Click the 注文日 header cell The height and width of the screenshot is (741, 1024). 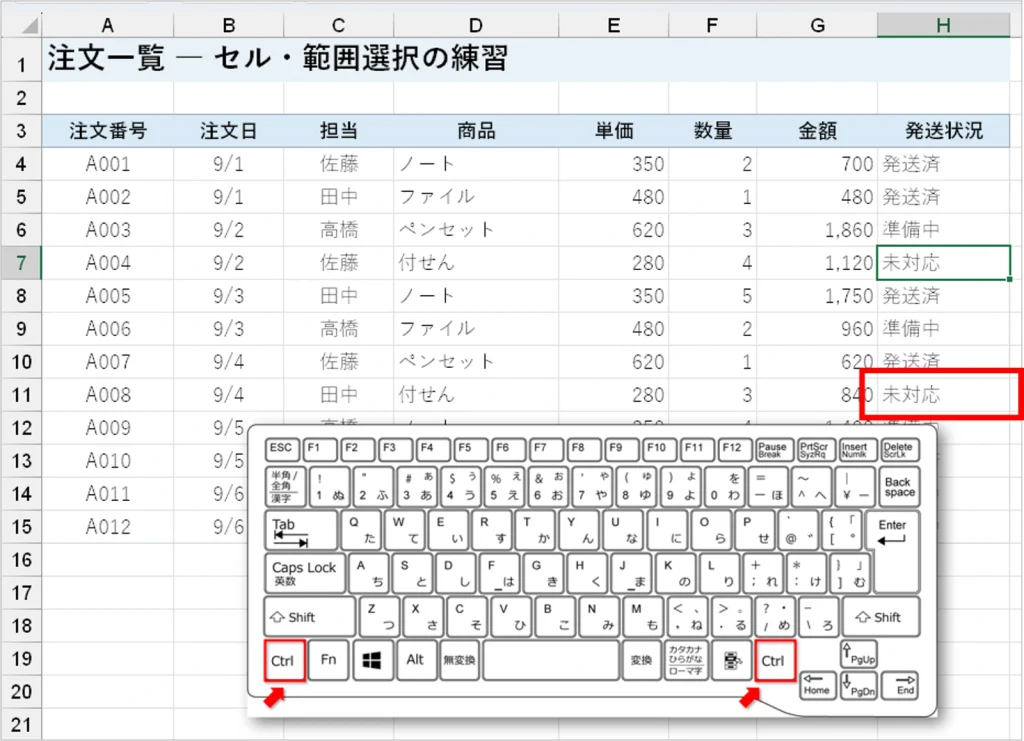[x=229, y=131]
